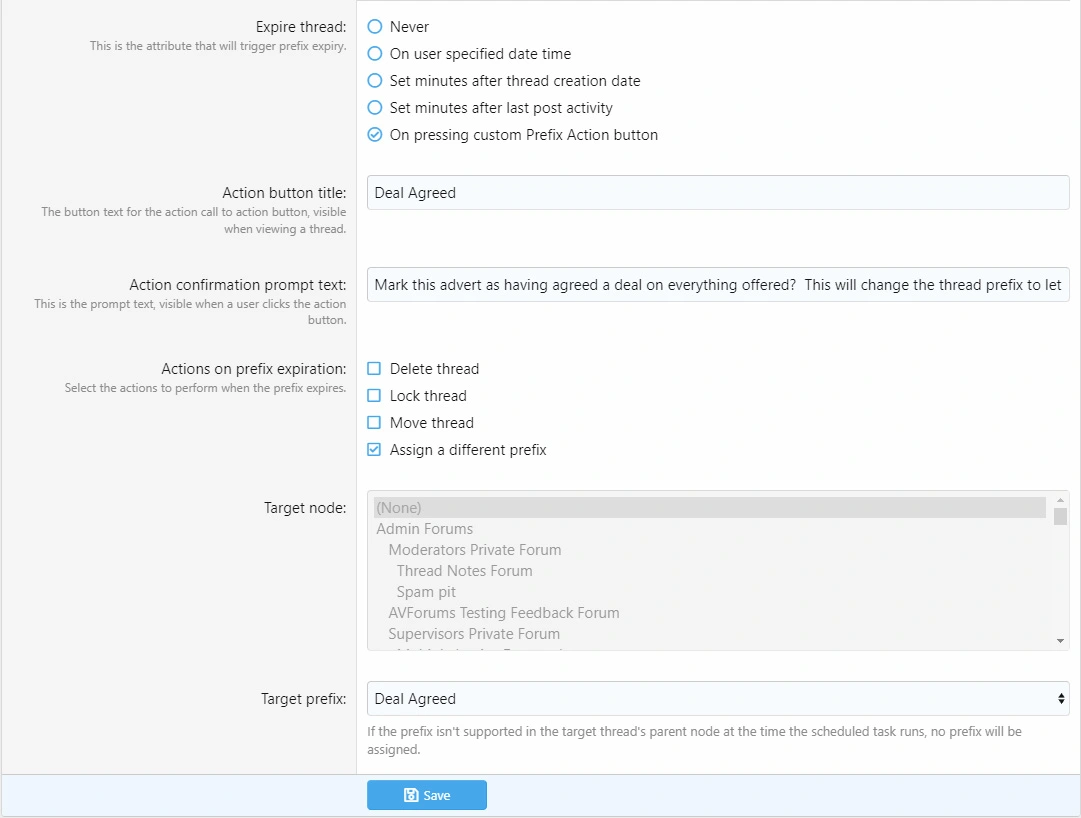Select the Never expire thread option
The width and height of the screenshot is (1081, 818).
pyautogui.click(x=375, y=27)
